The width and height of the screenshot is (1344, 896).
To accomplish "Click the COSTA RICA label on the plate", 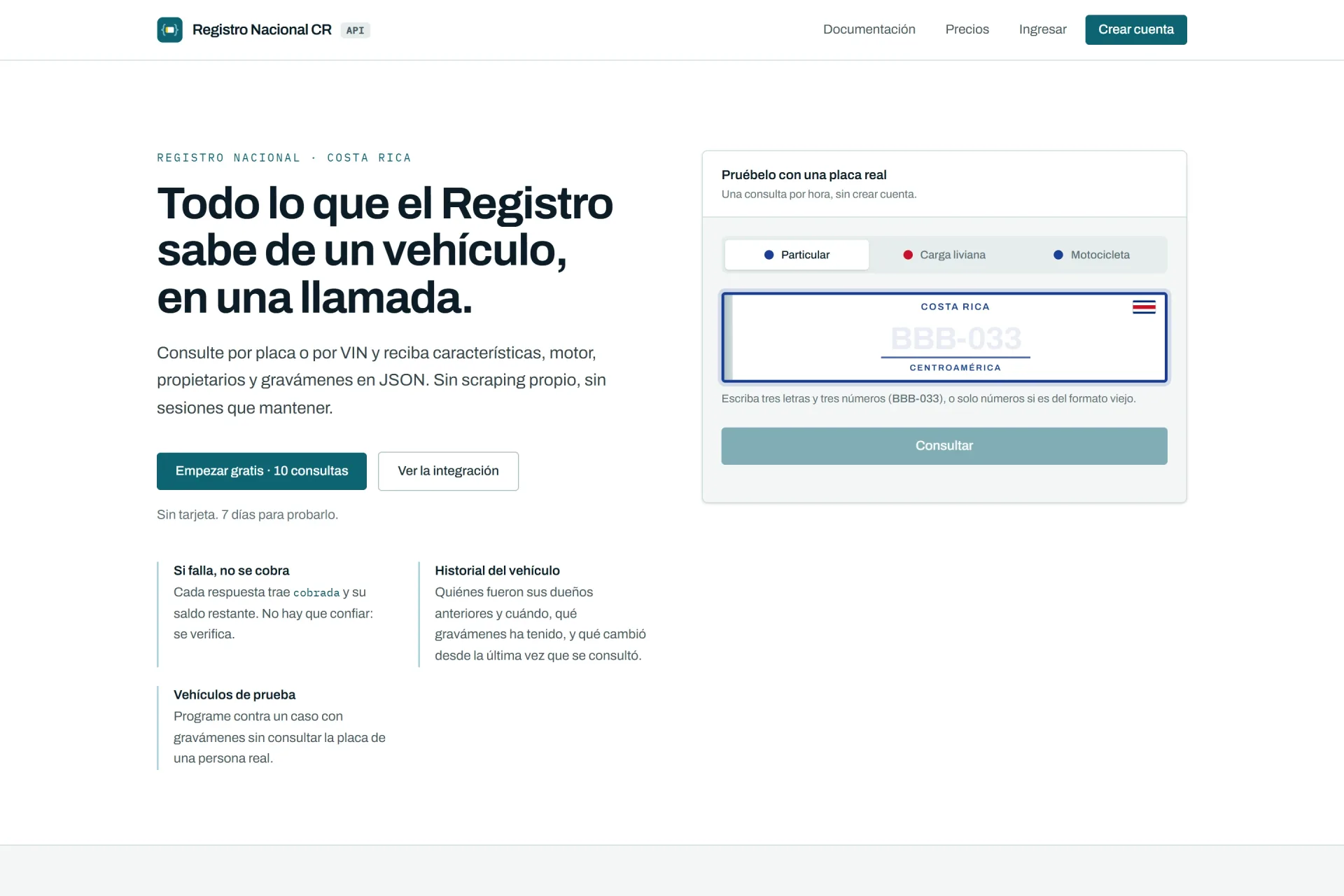I will click(x=955, y=307).
